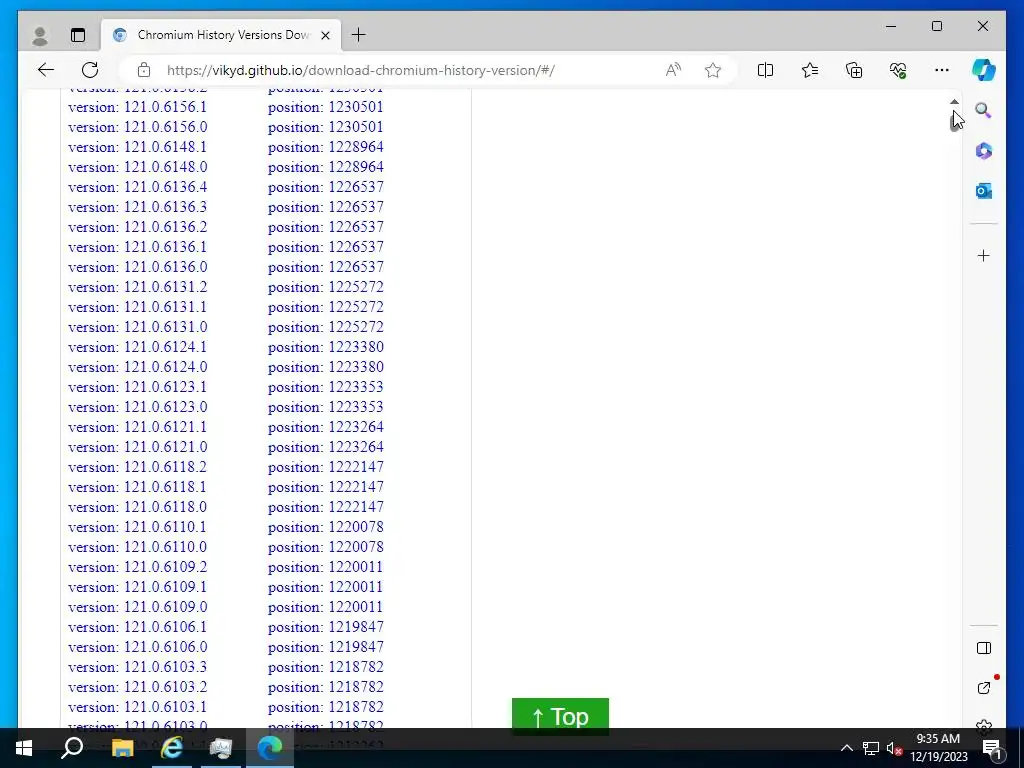Click the address bar URL
The height and width of the screenshot is (768, 1024).
tap(360, 70)
